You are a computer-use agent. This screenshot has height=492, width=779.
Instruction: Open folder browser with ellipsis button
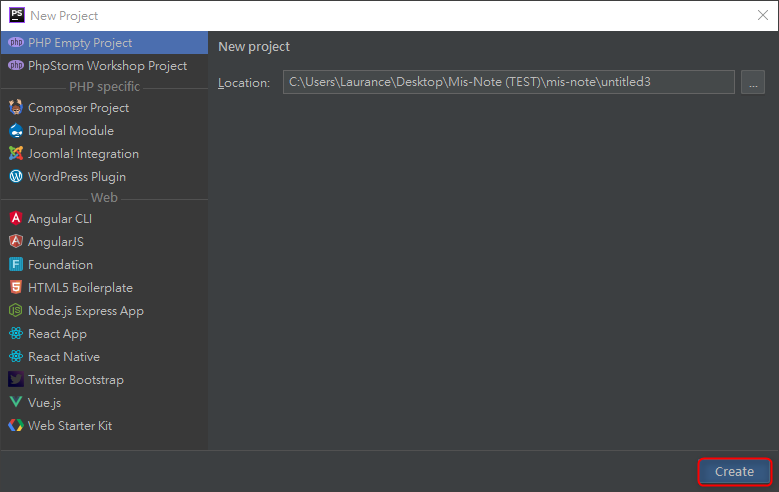[753, 82]
